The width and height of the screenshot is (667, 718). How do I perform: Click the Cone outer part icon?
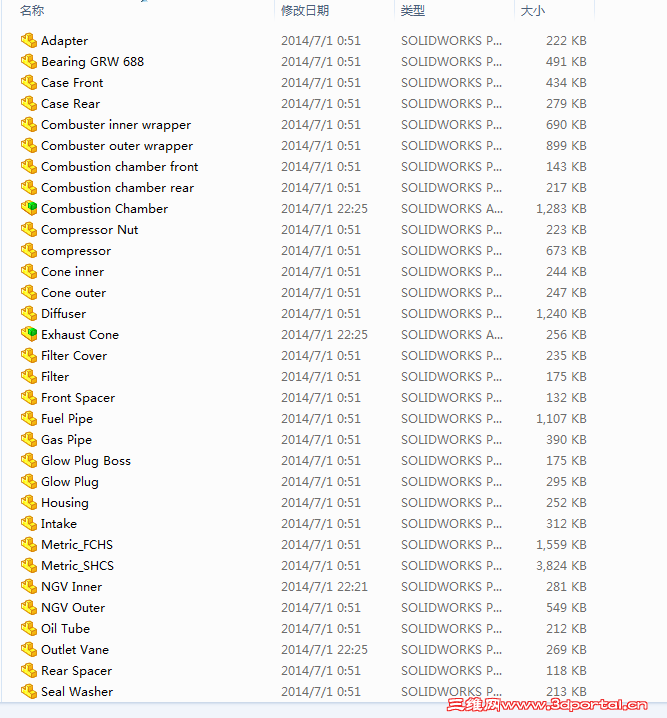29,293
